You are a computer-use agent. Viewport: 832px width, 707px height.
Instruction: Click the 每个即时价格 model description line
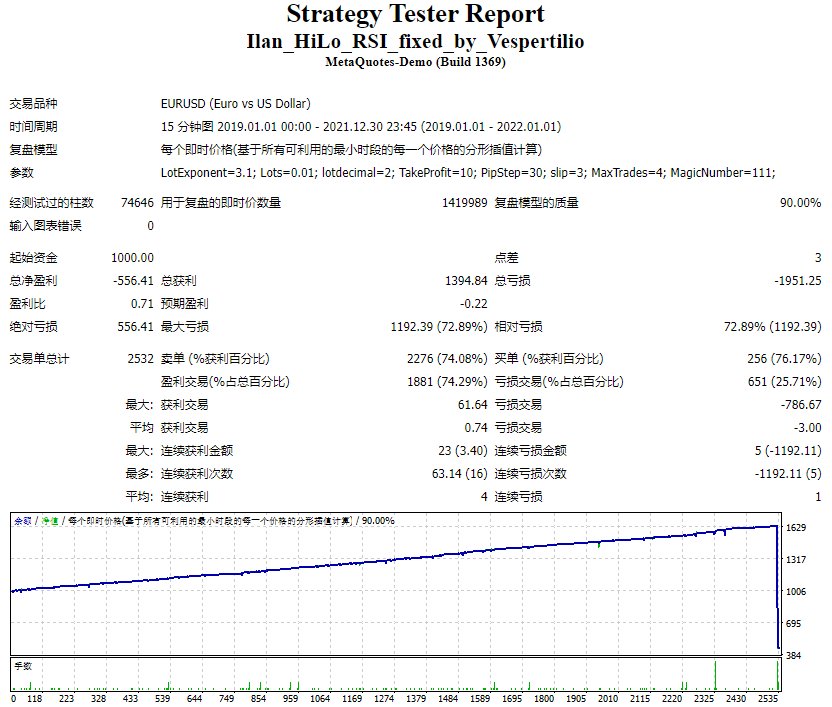tap(351, 150)
